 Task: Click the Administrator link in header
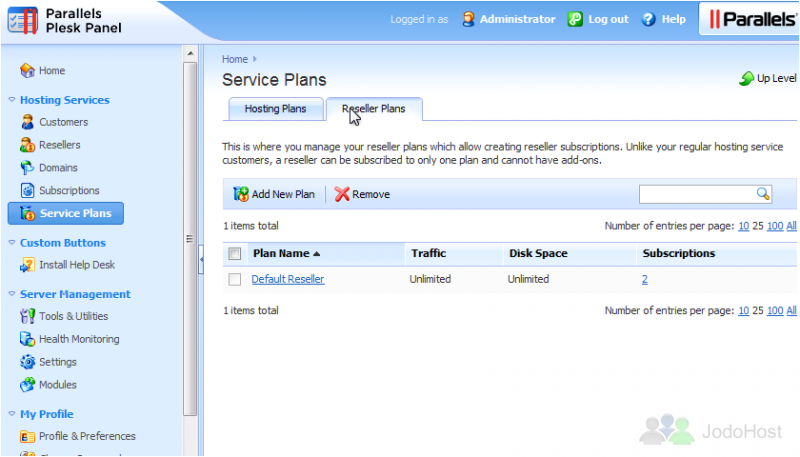pos(517,19)
